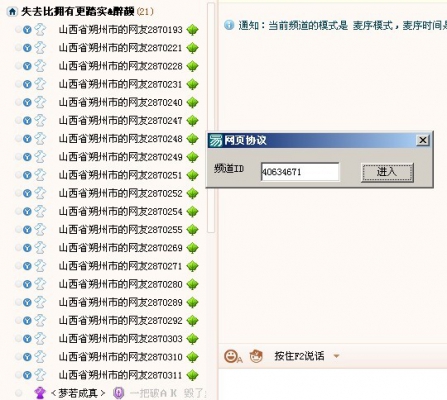Click the home icon beside the channel name
Viewport: 447px width, 400px height.
[12, 12]
